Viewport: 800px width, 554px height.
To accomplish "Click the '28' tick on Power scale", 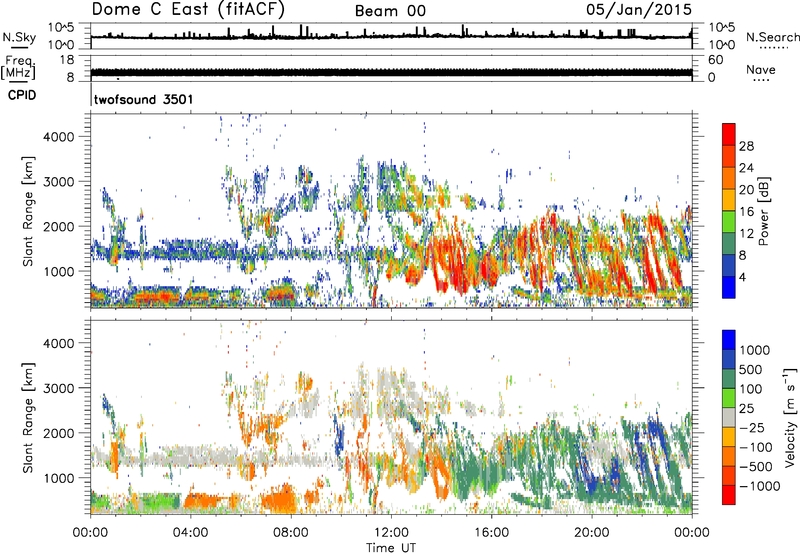I will (x=746, y=146).
